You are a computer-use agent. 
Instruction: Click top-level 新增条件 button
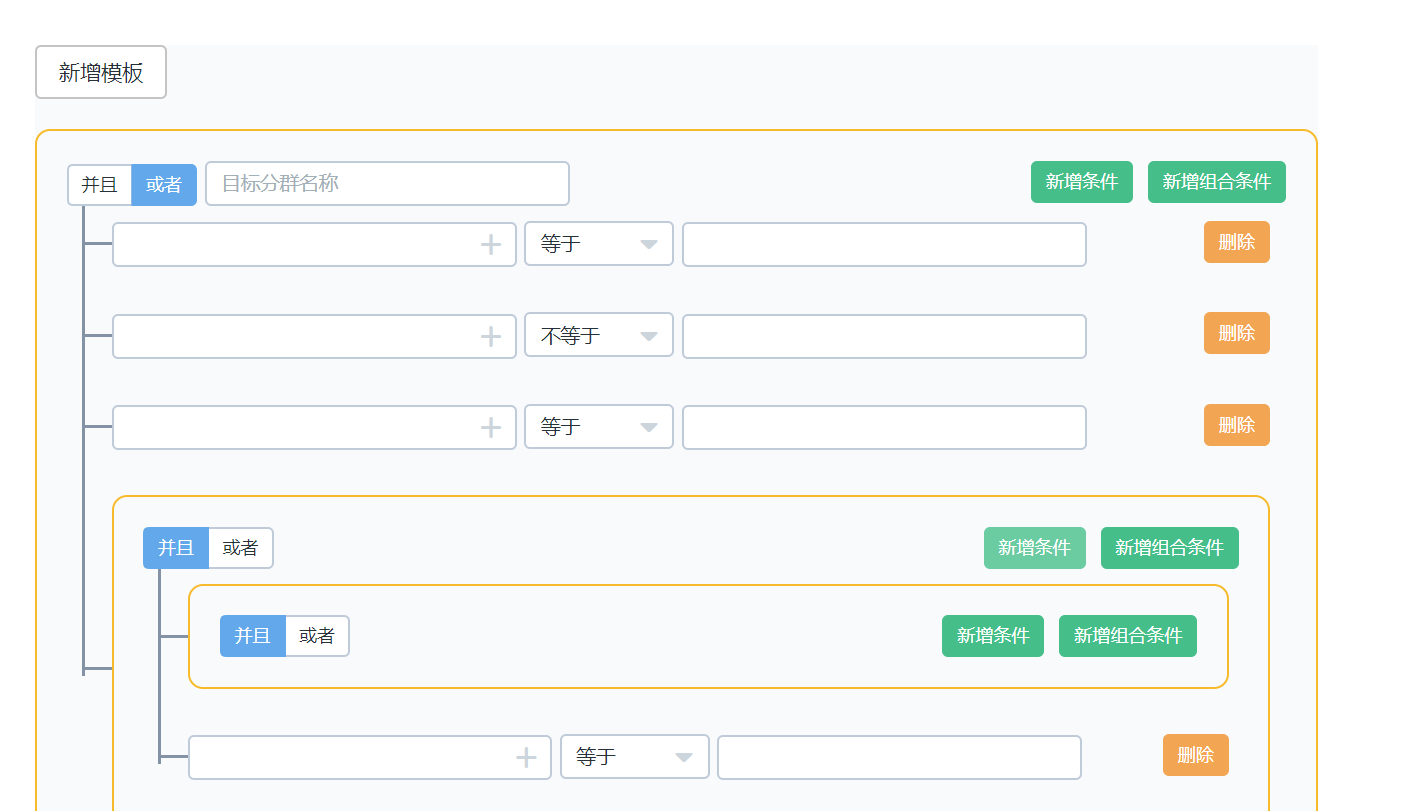click(x=1081, y=182)
